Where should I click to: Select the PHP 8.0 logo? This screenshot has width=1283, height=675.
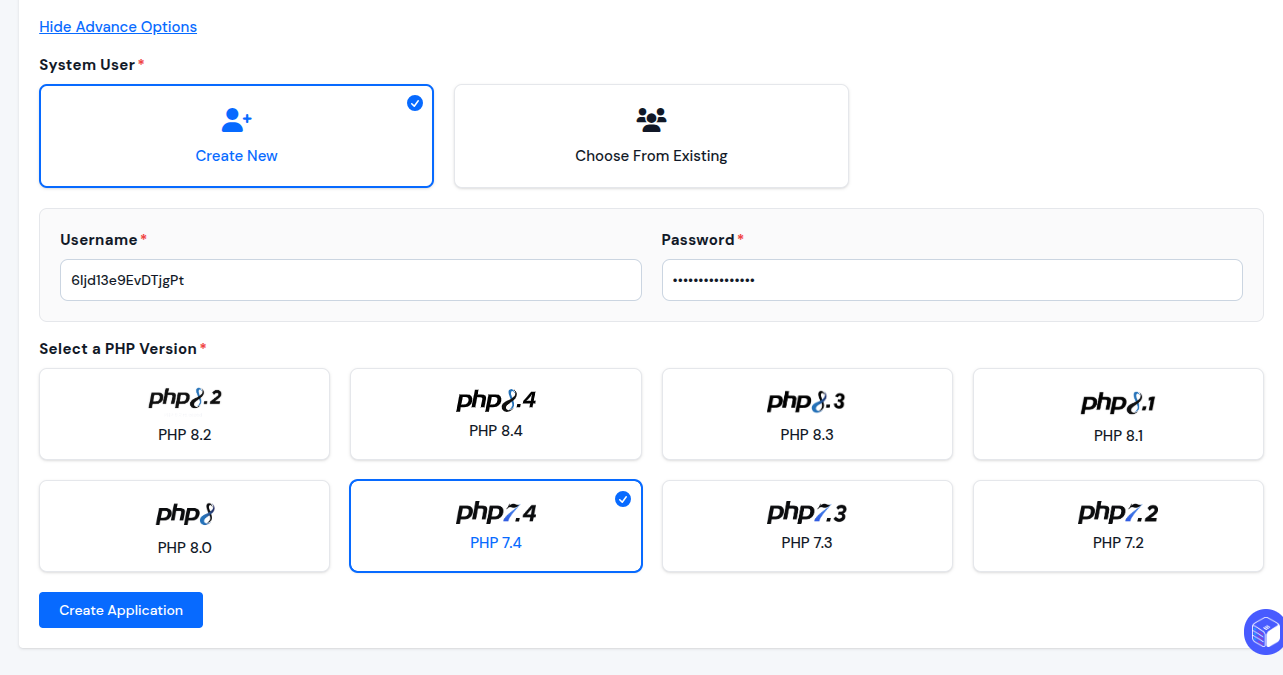(x=185, y=514)
